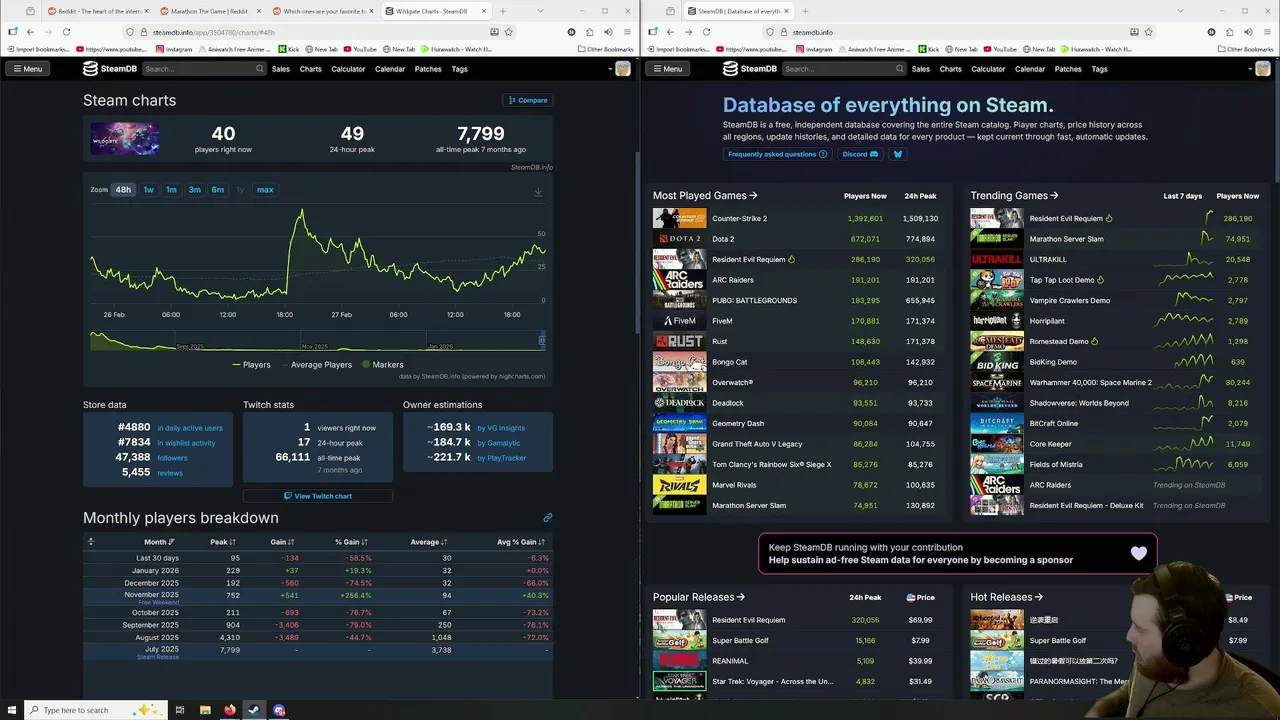
Task: Select max chart zoom range
Action: coord(265,190)
